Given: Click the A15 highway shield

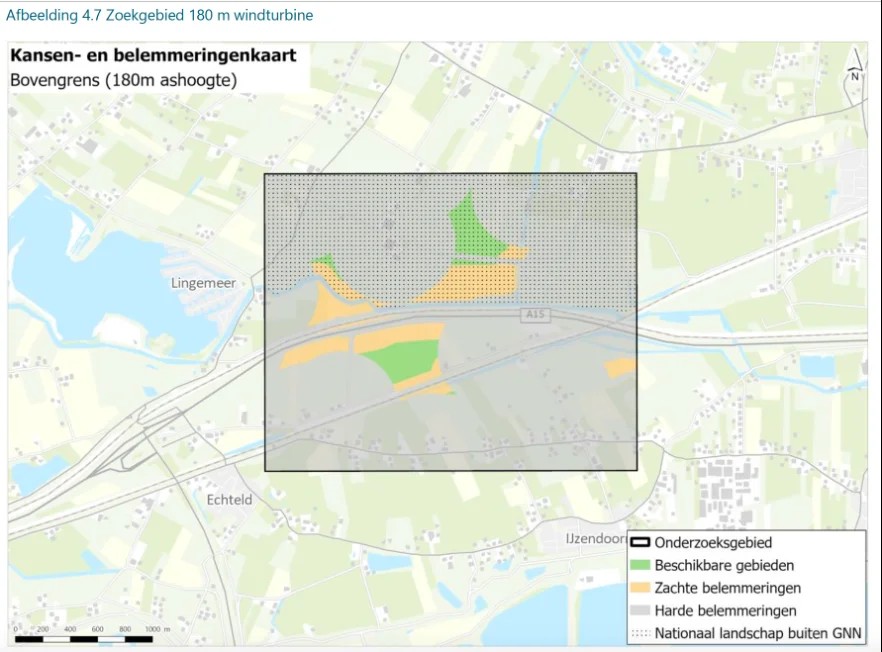Looking at the screenshot, I should 535,314.
